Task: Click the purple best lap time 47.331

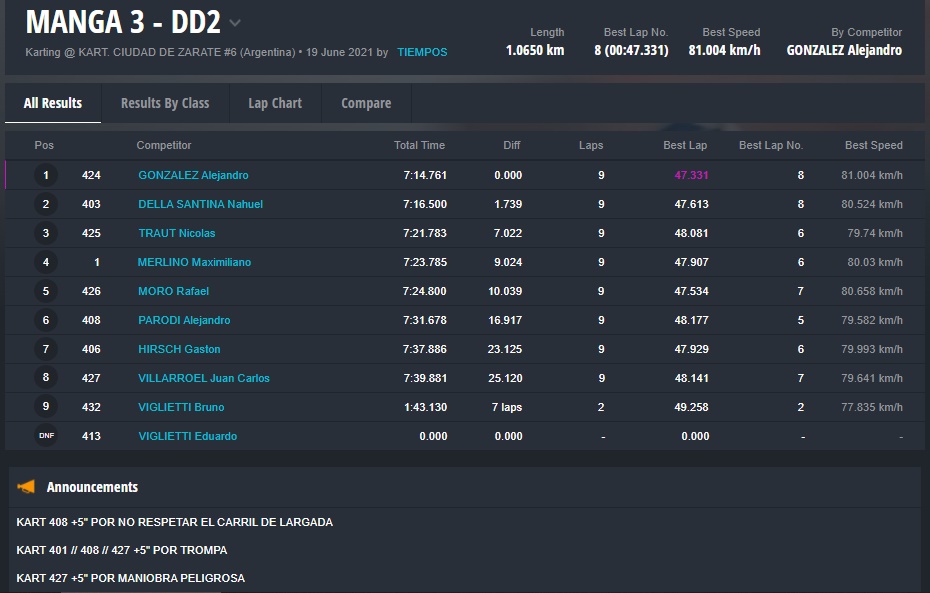Action: tap(691, 175)
